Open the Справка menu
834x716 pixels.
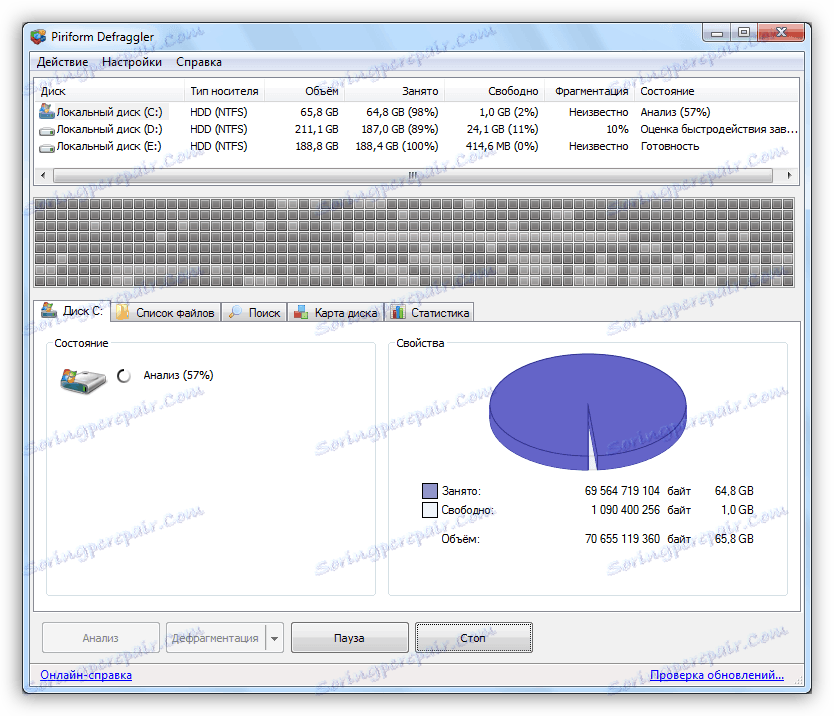pyautogui.click(x=199, y=62)
